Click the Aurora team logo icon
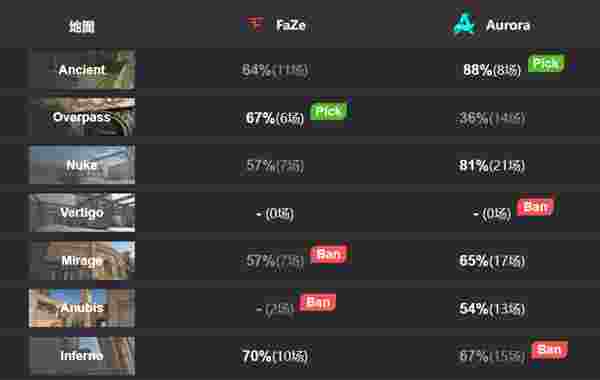The height and width of the screenshot is (380, 600). [464, 23]
